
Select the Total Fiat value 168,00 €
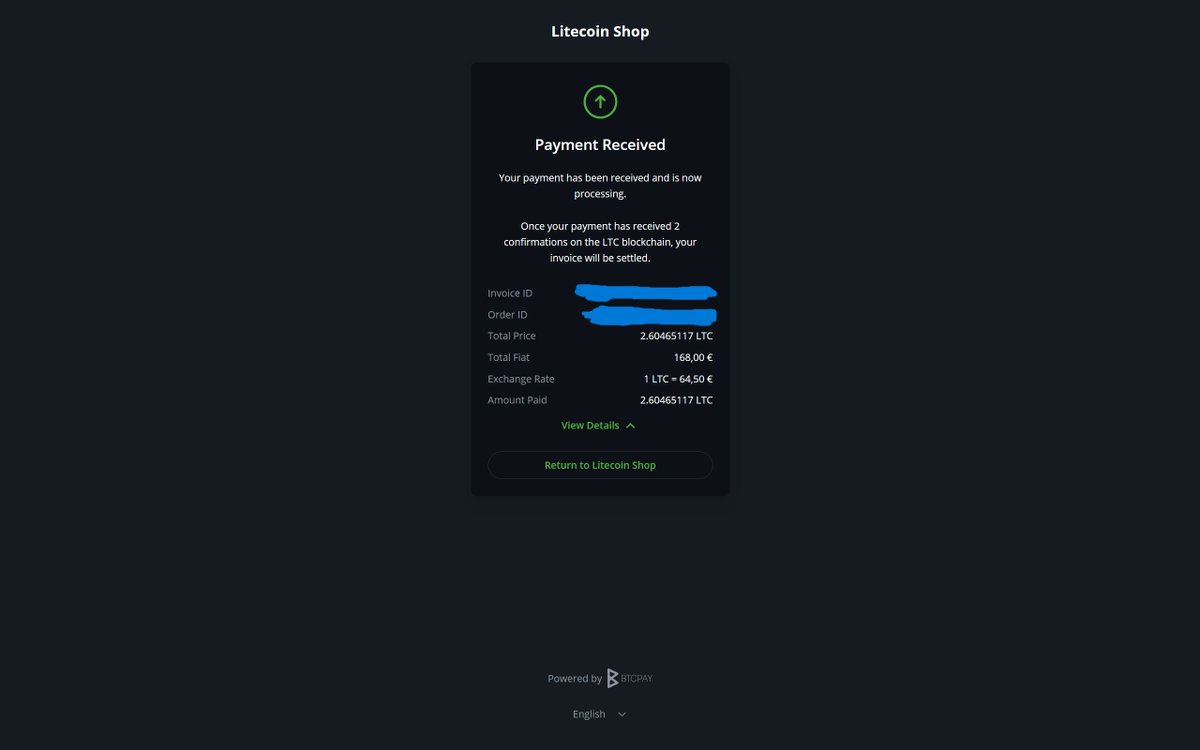pyautogui.click(x=693, y=357)
